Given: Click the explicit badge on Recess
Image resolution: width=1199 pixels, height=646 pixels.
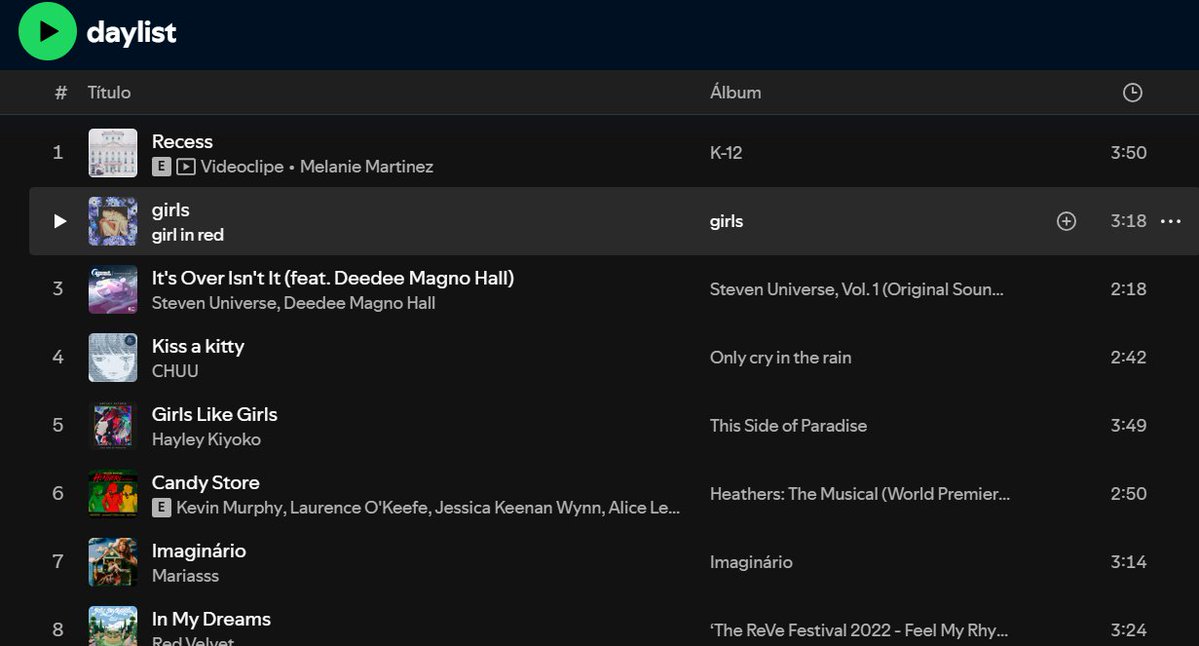Looking at the screenshot, I should tap(161, 166).
